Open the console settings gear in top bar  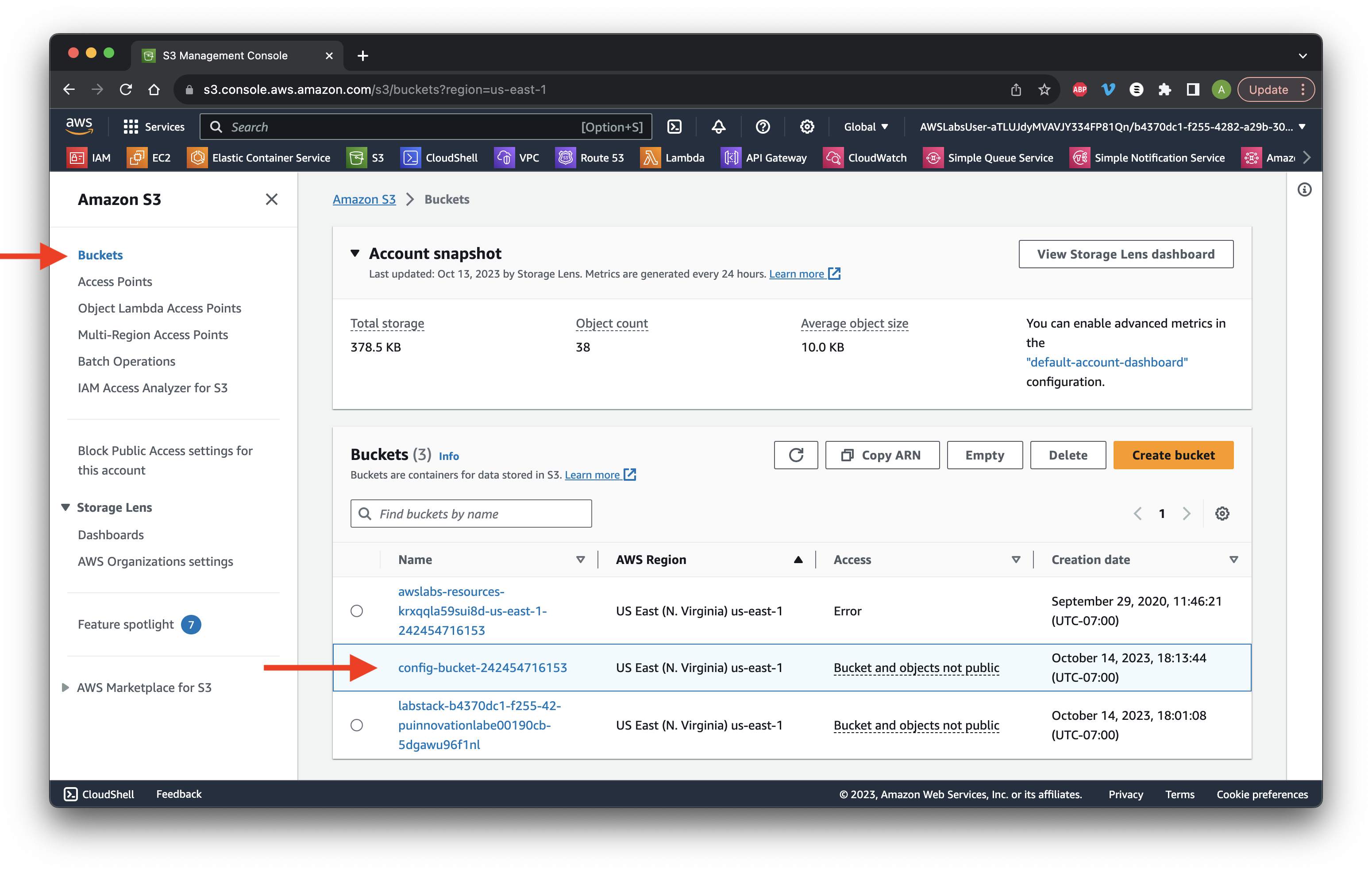(x=807, y=127)
